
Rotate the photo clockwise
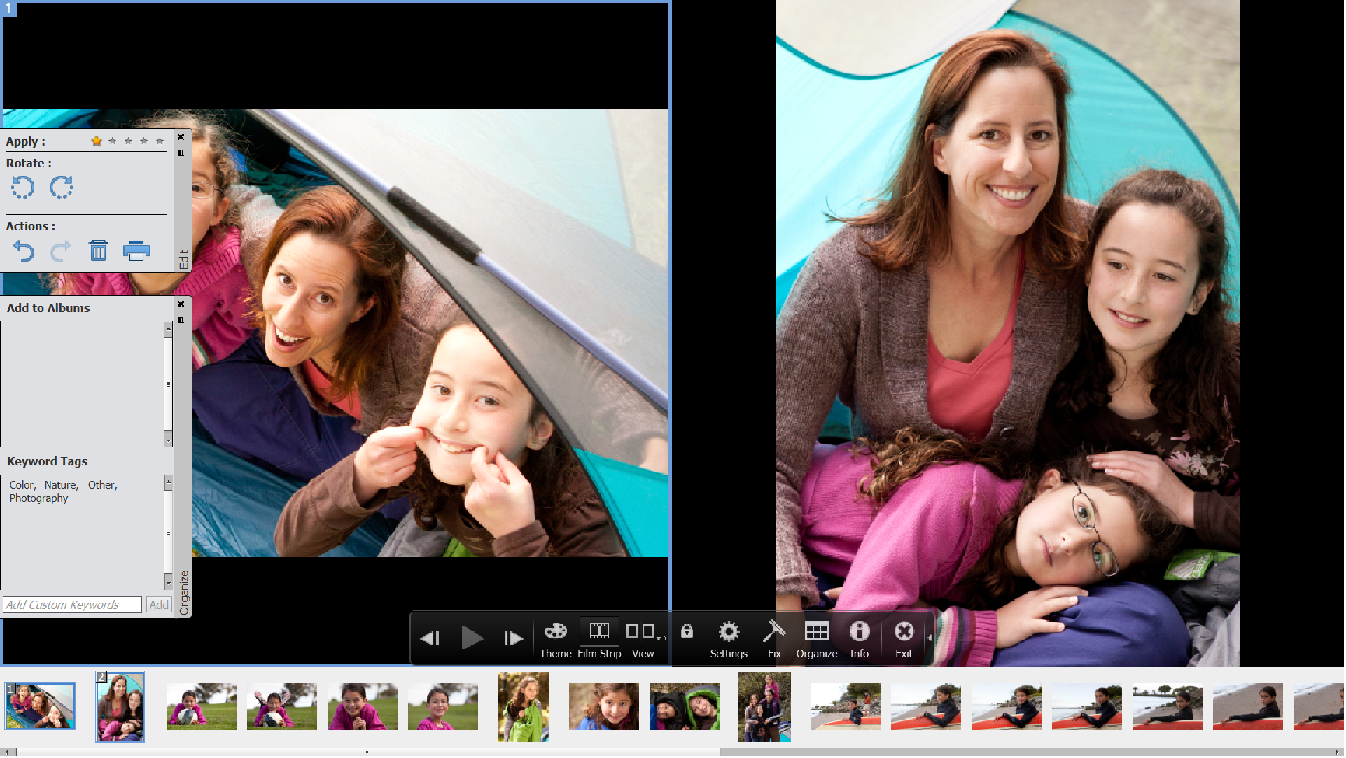60,187
